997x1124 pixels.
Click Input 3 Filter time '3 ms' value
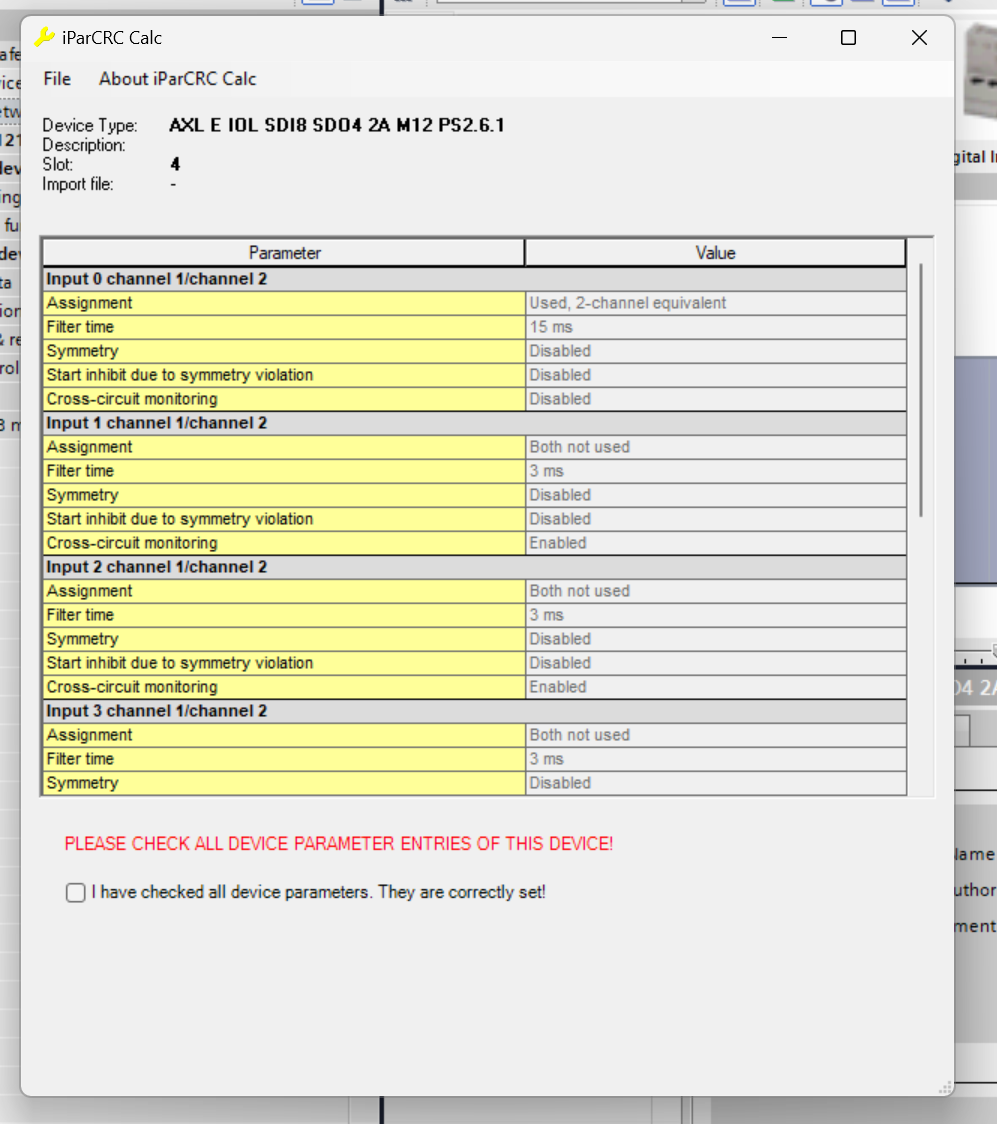715,759
